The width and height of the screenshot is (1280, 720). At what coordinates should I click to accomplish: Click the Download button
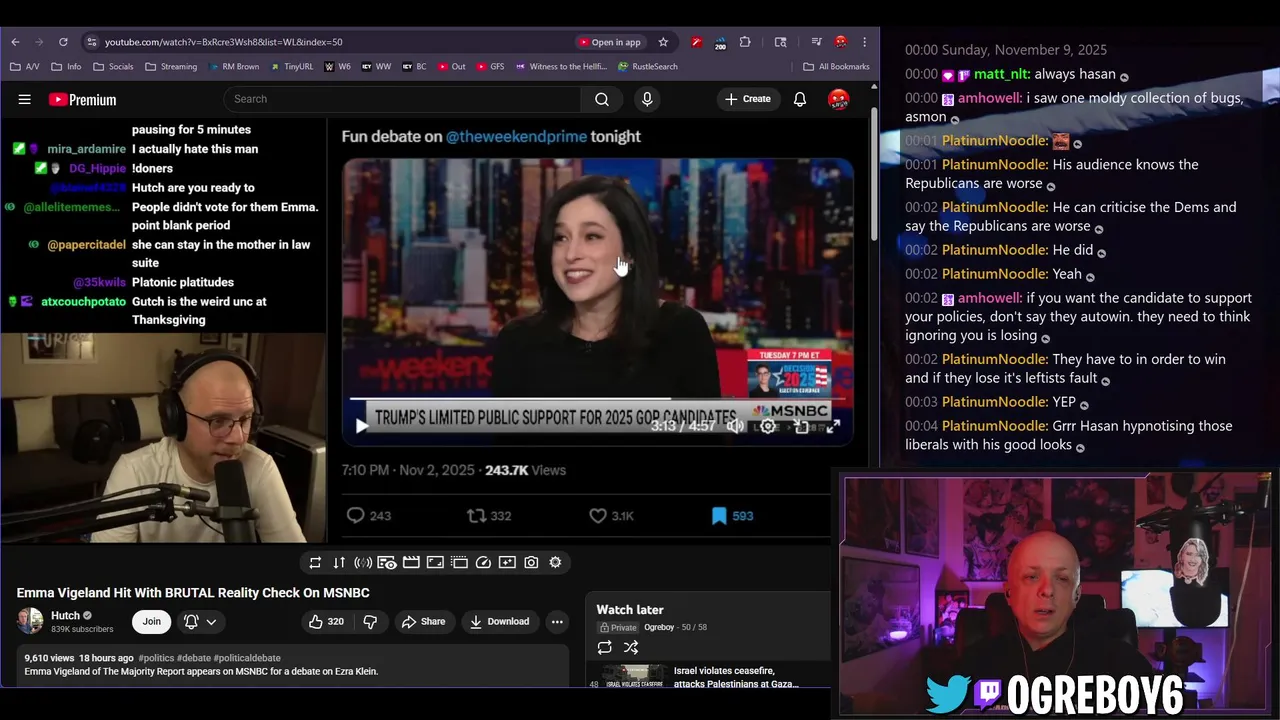pyautogui.click(x=499, y=622)
